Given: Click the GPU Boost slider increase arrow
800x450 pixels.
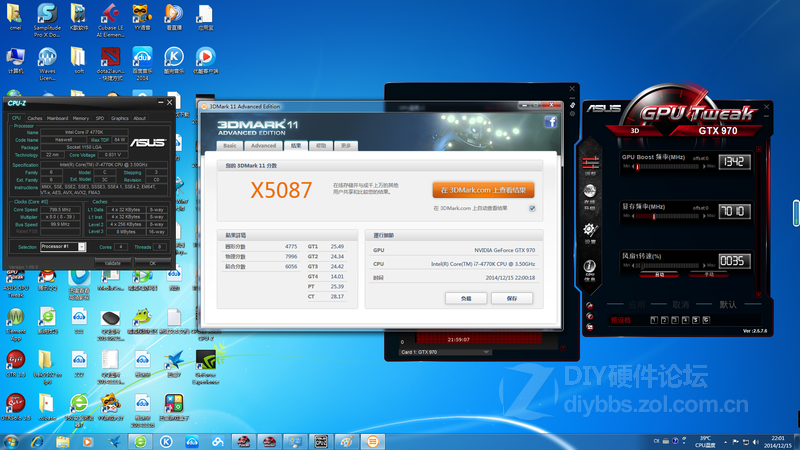Looking at the screenshot, I should 705,166.
